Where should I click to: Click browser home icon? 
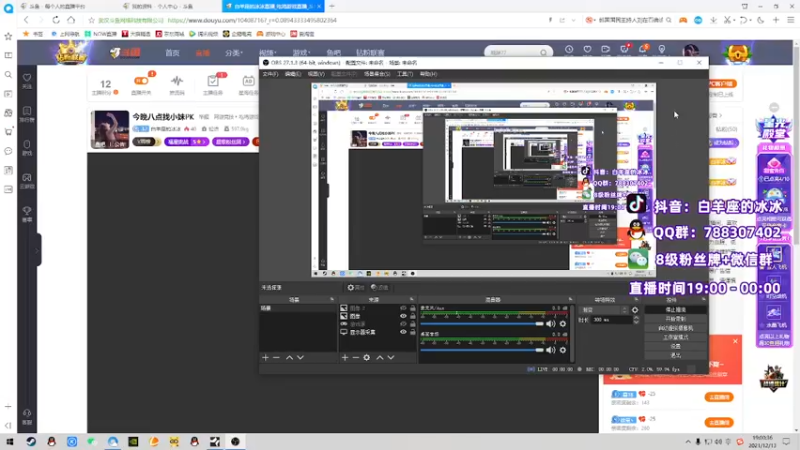pyautogui.click(x=71, y=20)
